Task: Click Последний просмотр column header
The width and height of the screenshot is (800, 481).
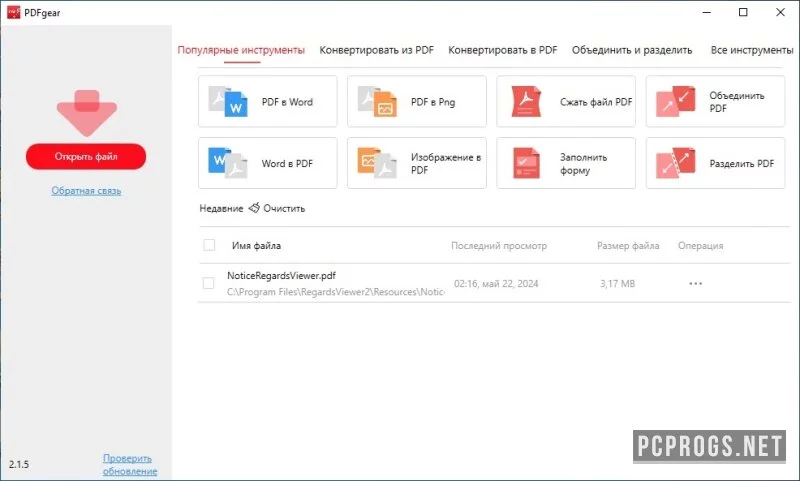Action: click(498, 245)
